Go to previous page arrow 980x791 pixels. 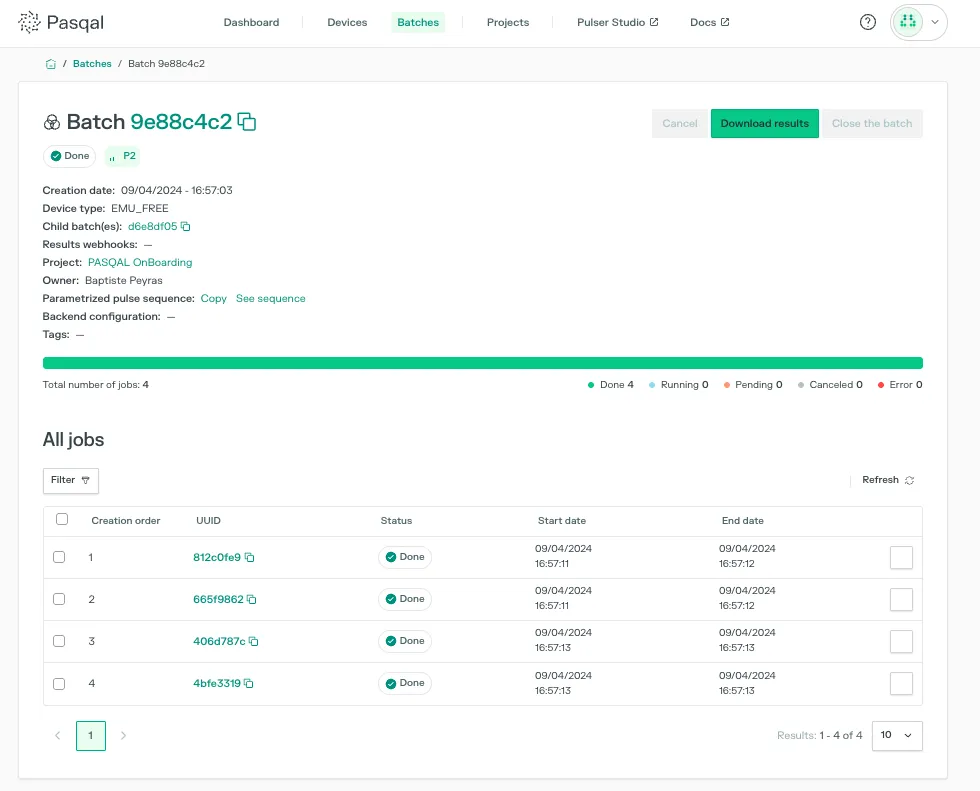click(x=58, y=735)
